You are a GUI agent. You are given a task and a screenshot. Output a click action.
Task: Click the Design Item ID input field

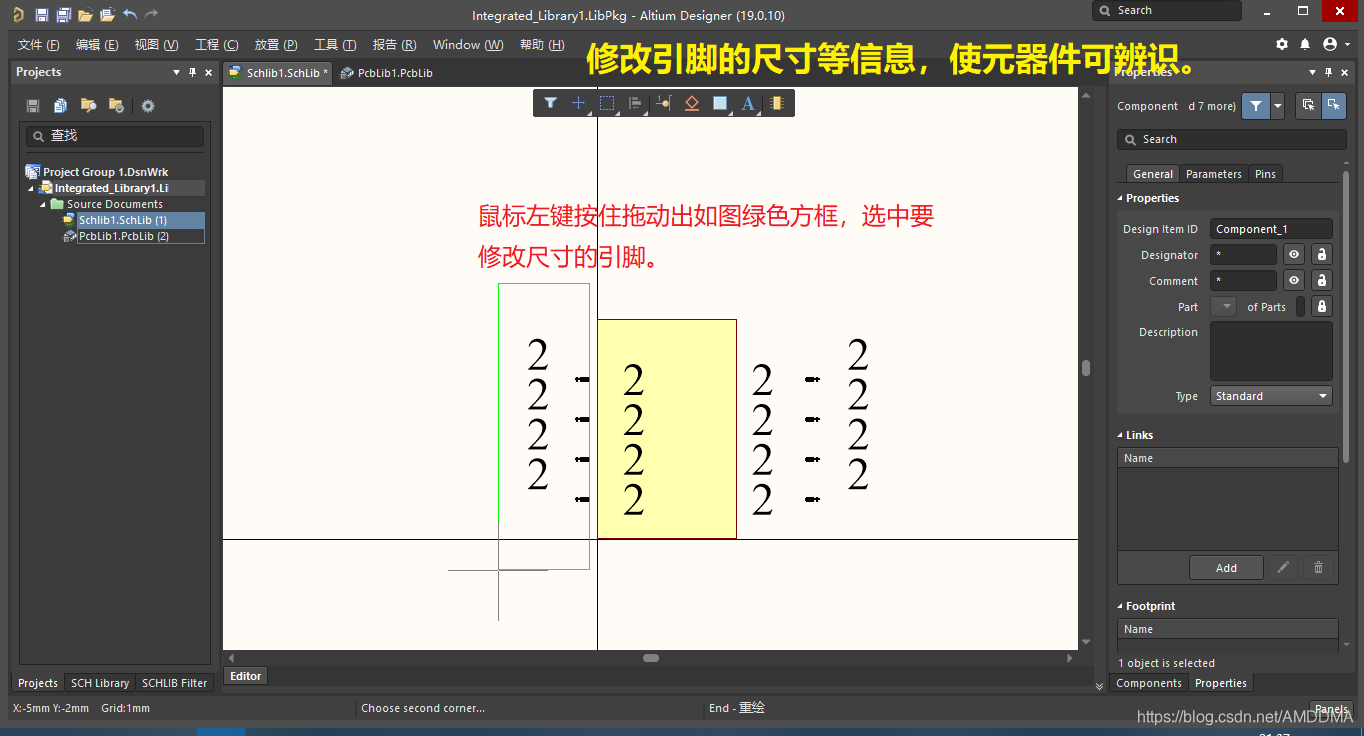click(x=1270, y=229)
